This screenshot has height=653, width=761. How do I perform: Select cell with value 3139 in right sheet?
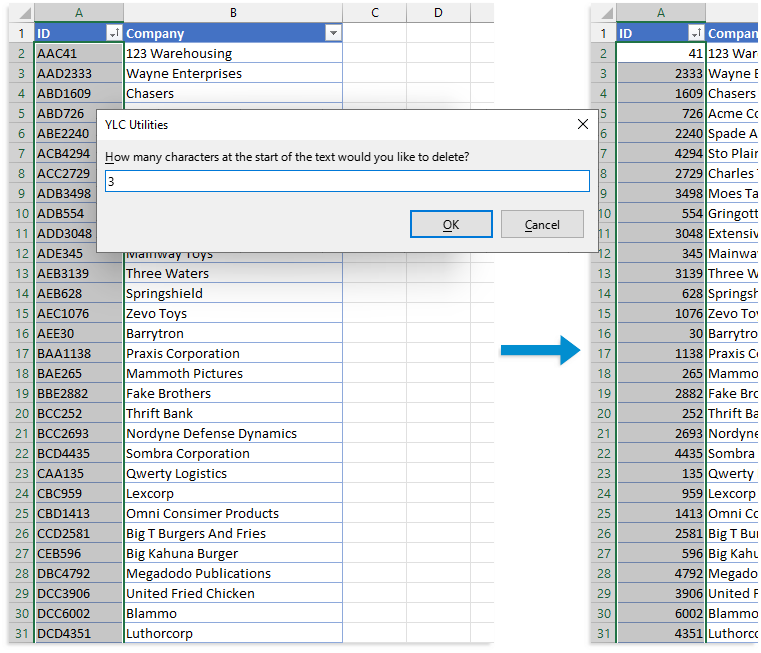[661, 273]
